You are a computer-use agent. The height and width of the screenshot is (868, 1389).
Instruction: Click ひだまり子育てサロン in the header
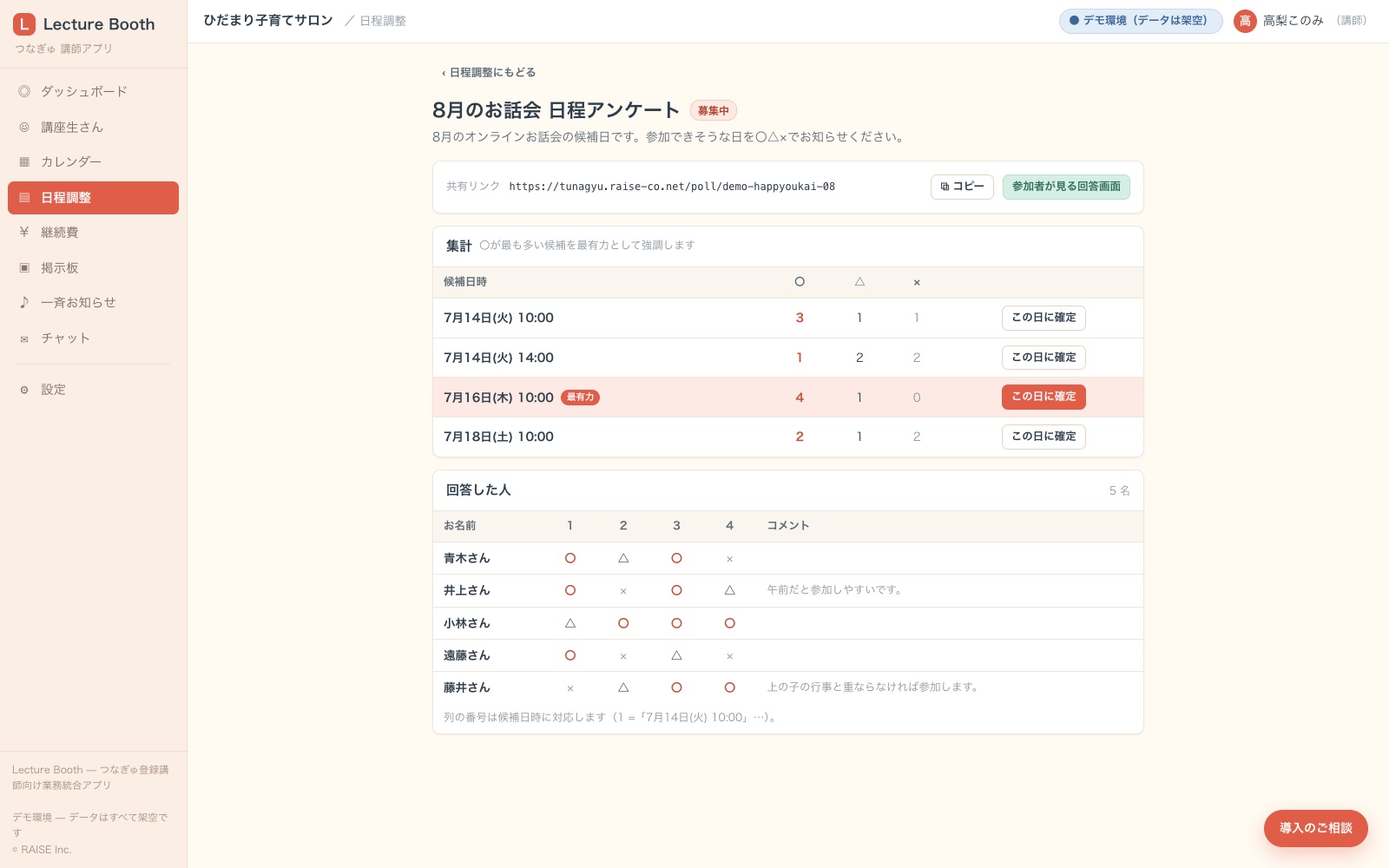coord(268,21)
